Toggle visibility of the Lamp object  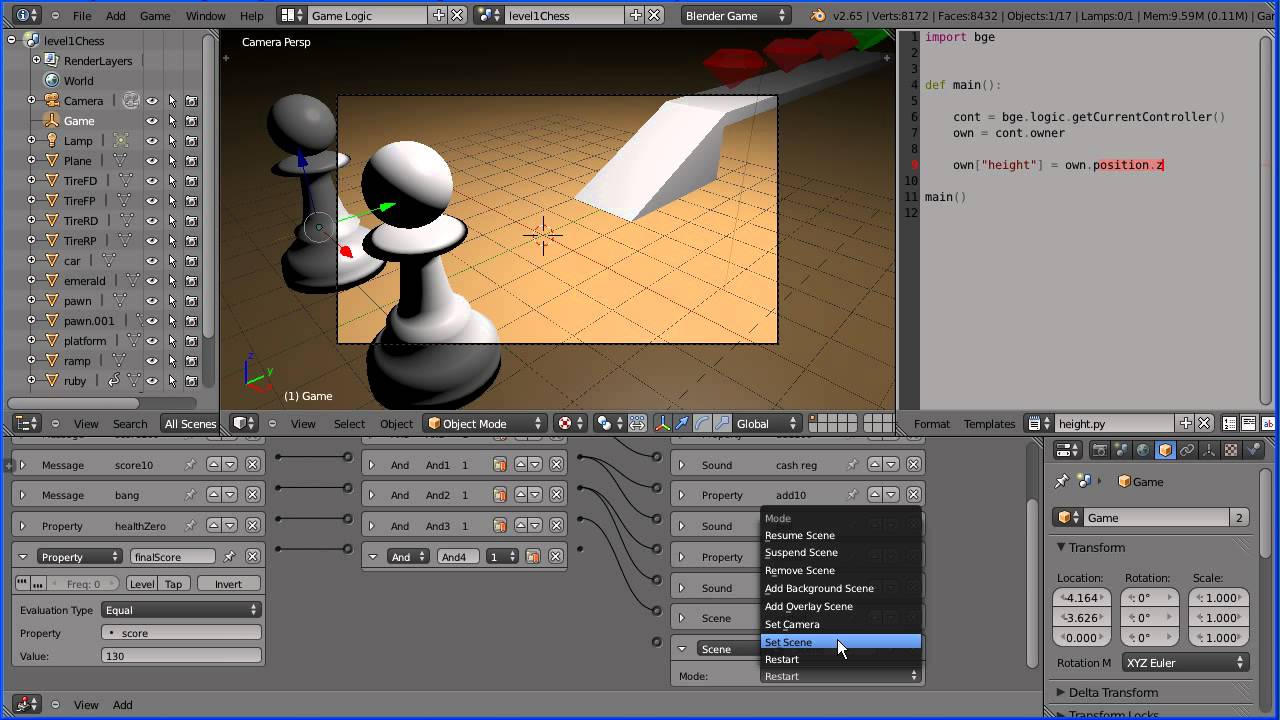pos(152,141)
